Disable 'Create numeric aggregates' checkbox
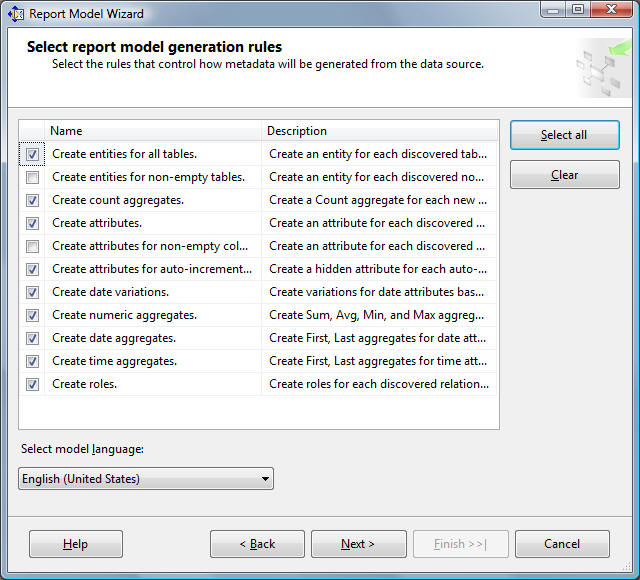This screenshot has height=580, width=640. click(33, 315)
